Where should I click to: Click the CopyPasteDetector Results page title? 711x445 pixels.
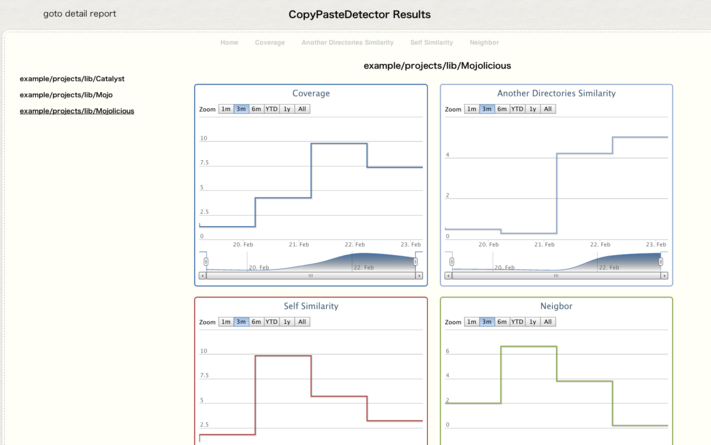tap(360, 15)
